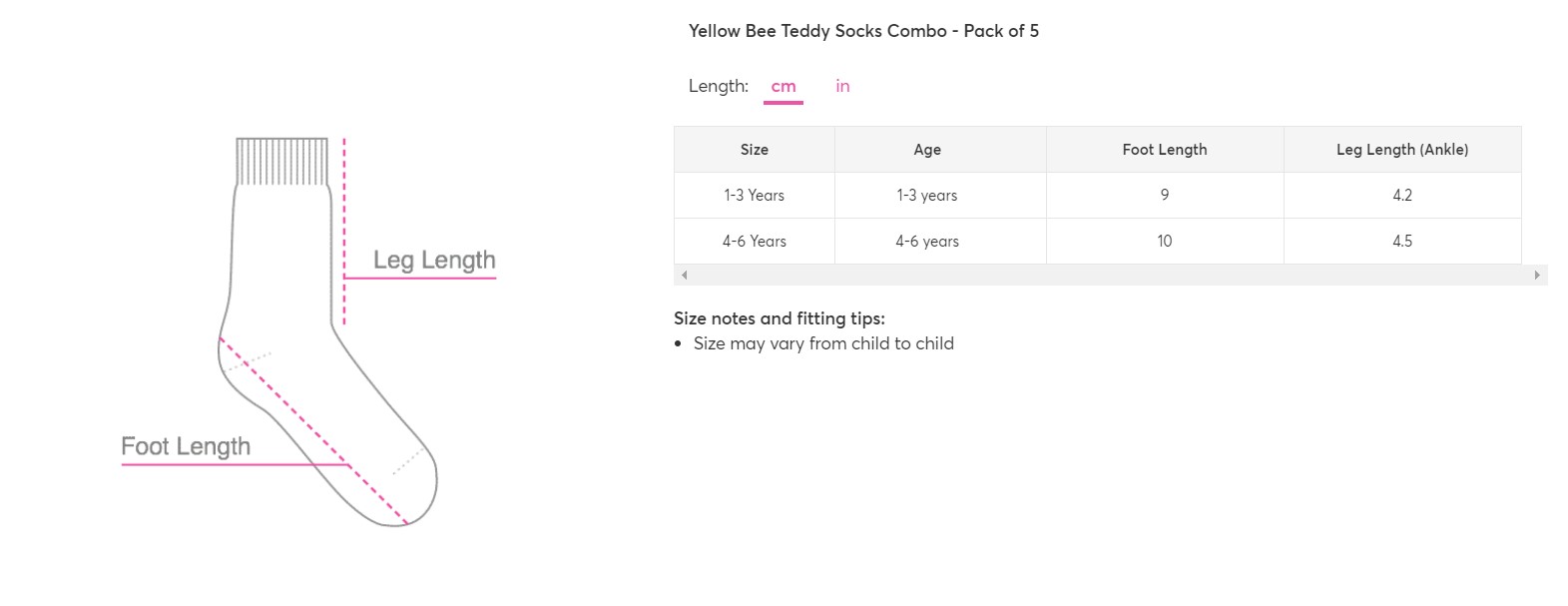Click foot length value 10

[x=1165, y=242]
